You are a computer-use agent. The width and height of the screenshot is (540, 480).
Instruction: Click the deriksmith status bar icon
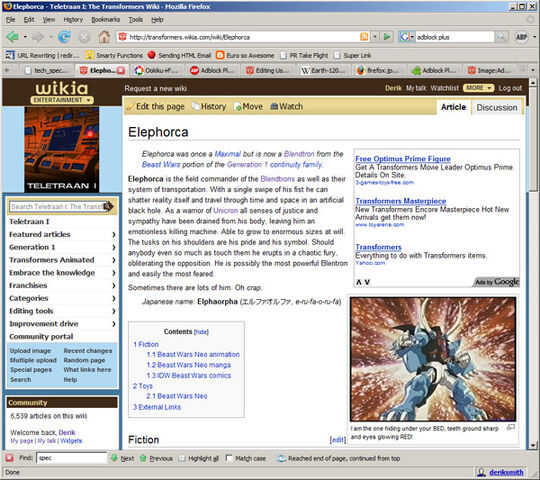point(481,472)
